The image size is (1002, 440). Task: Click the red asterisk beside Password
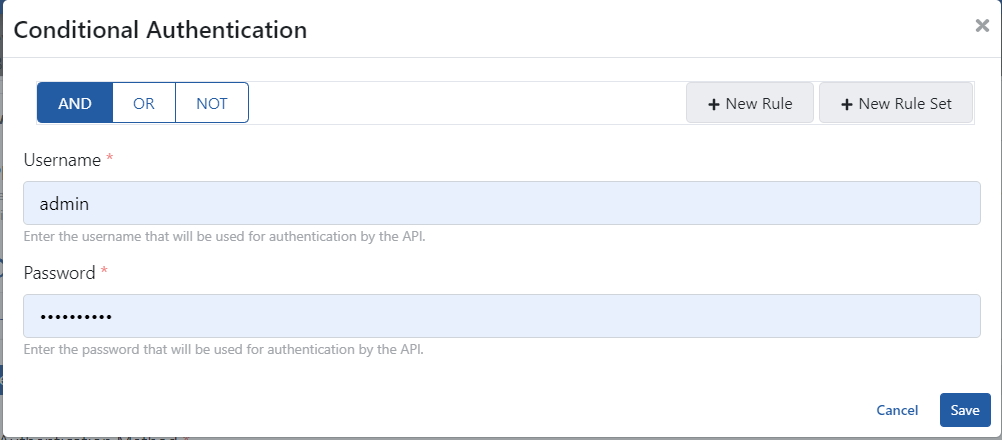pos(104,272)
